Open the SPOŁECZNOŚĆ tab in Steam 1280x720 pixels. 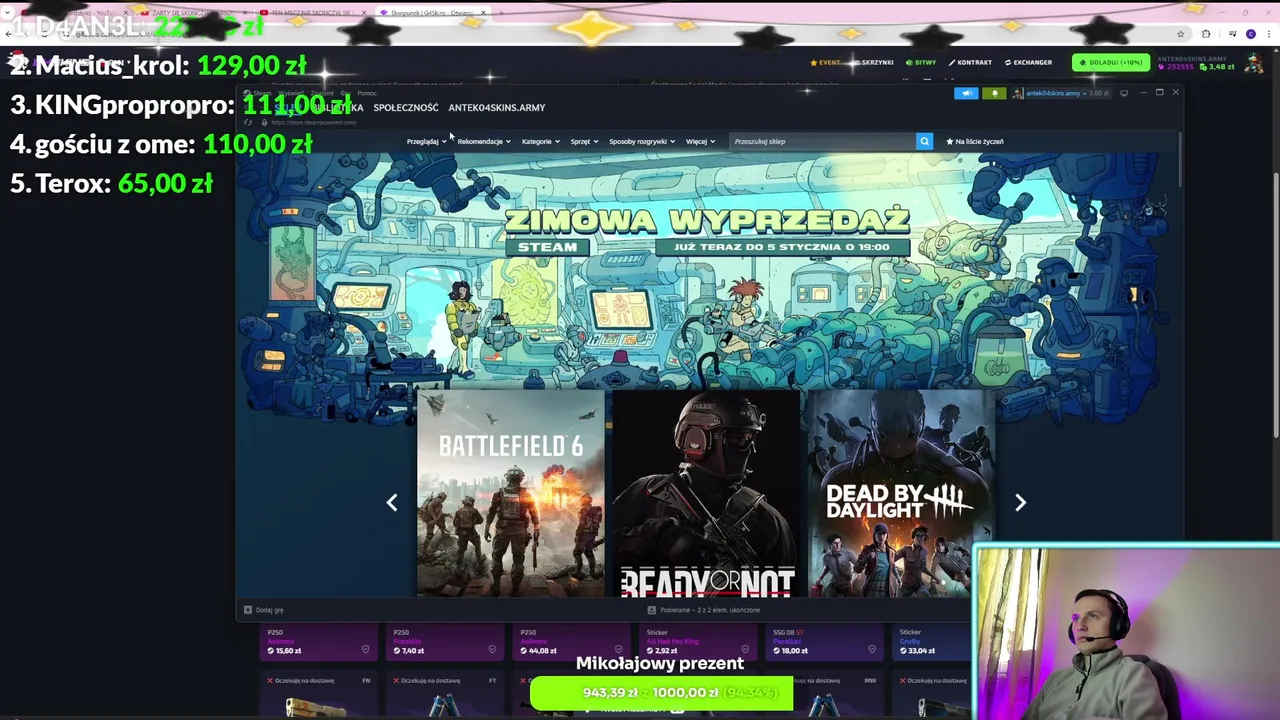406,107
